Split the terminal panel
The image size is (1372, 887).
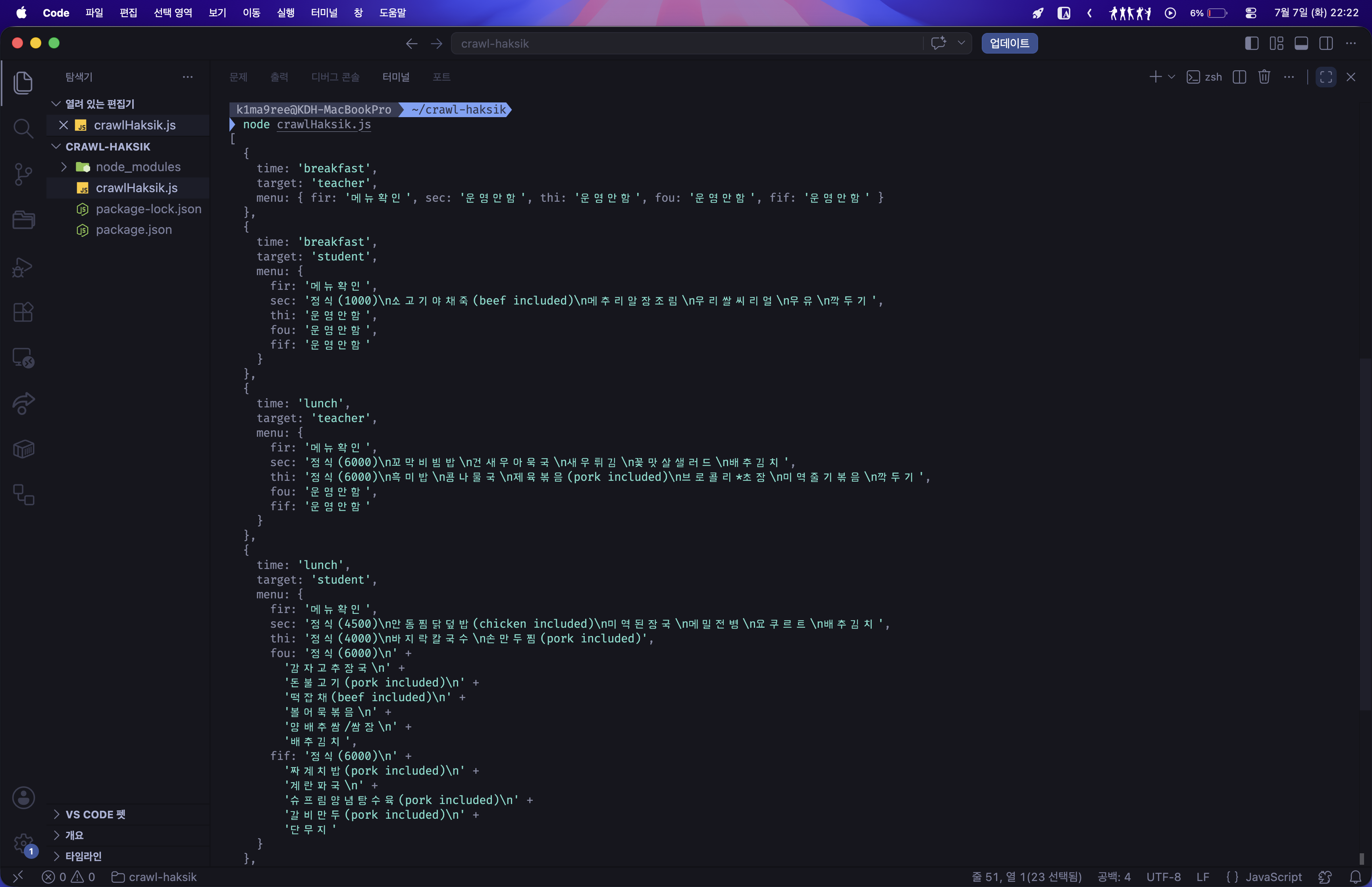pos(1239,77)
